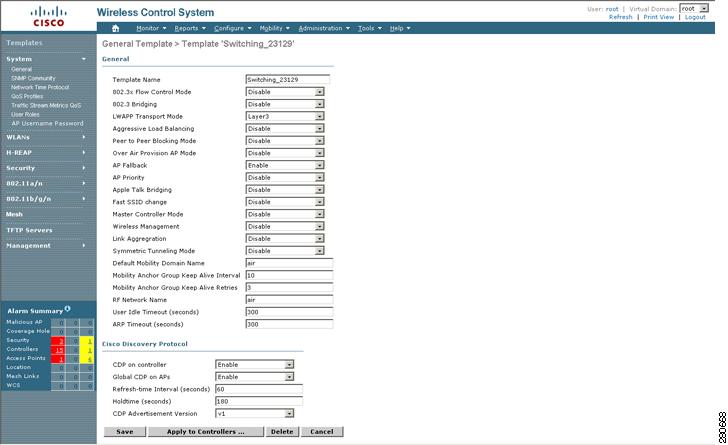Click Refresh-time Interval field

tap(259, 389)
